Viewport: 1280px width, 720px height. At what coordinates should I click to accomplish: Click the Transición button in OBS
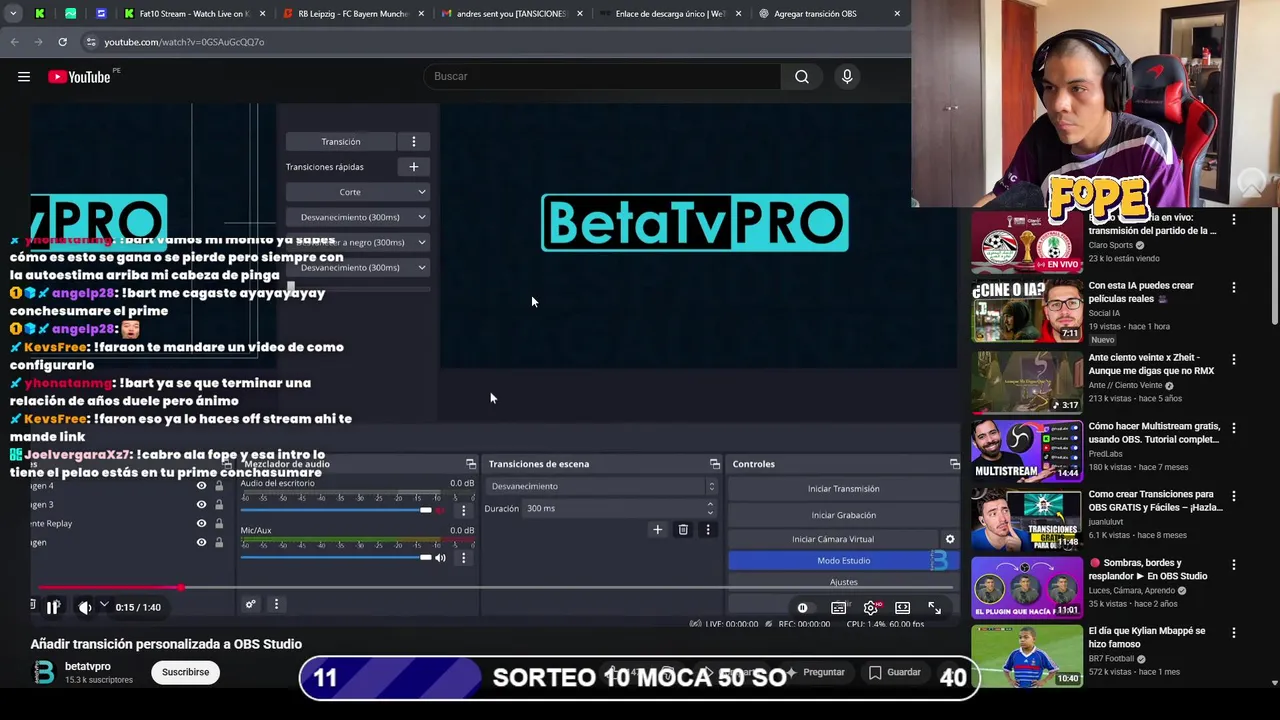(341, 142)
